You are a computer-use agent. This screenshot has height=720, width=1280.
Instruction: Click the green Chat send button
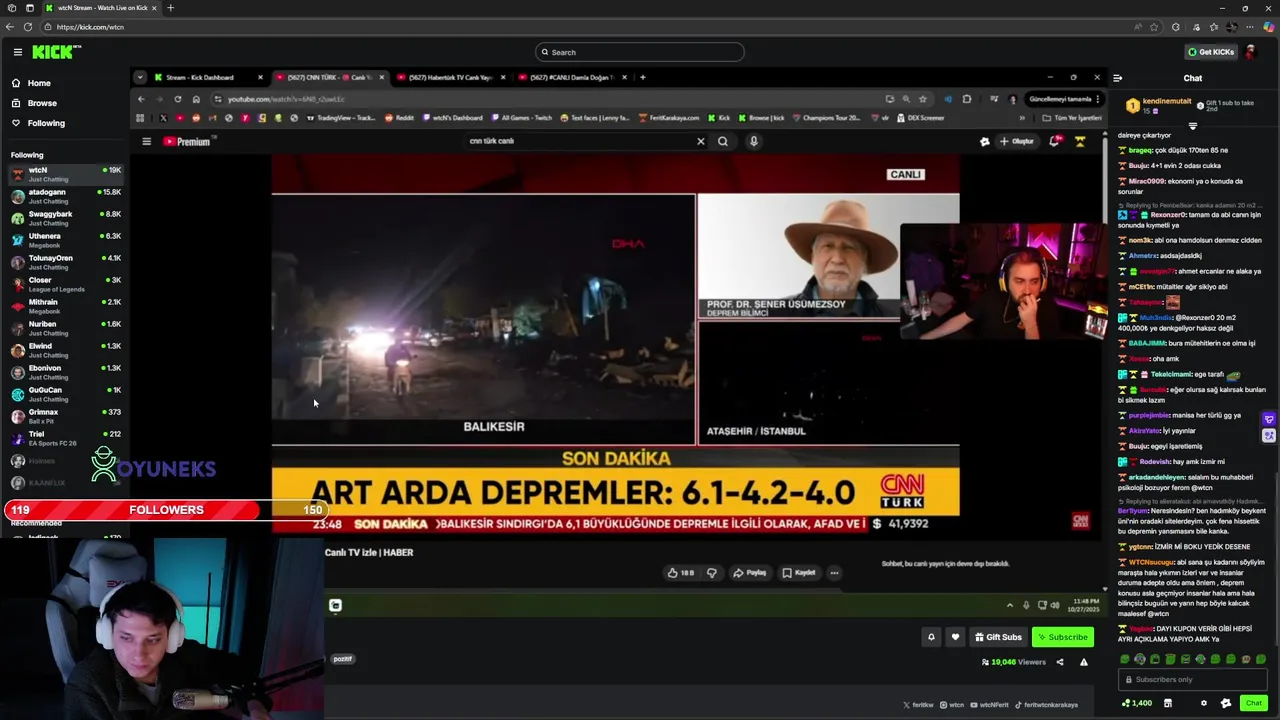1253,703
